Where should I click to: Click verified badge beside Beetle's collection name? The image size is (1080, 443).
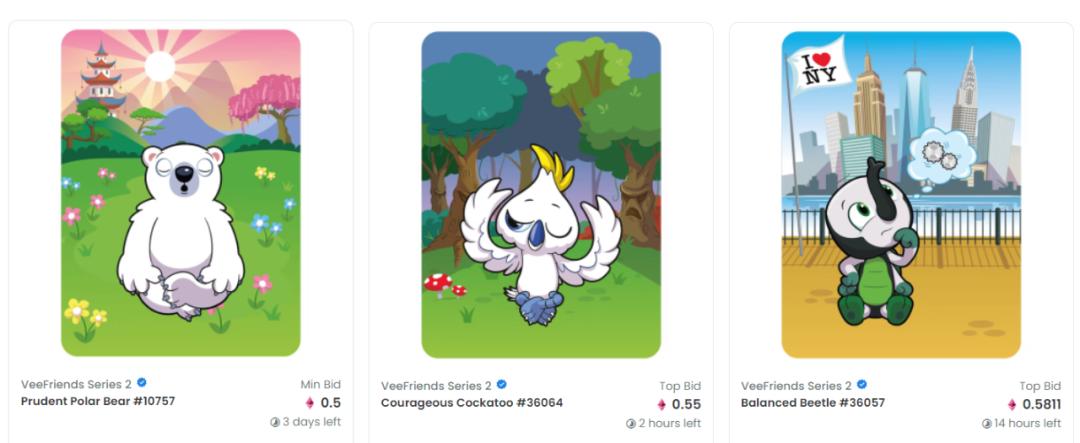pyautogui.click(x=862, y=384)
